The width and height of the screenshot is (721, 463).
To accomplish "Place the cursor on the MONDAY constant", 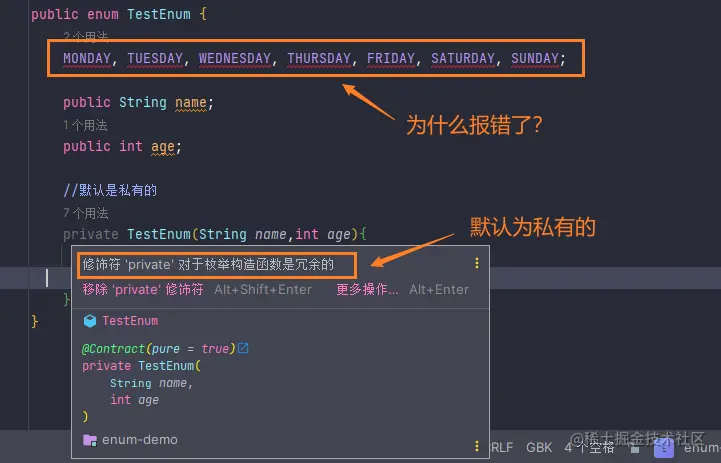I will point(87,58).
